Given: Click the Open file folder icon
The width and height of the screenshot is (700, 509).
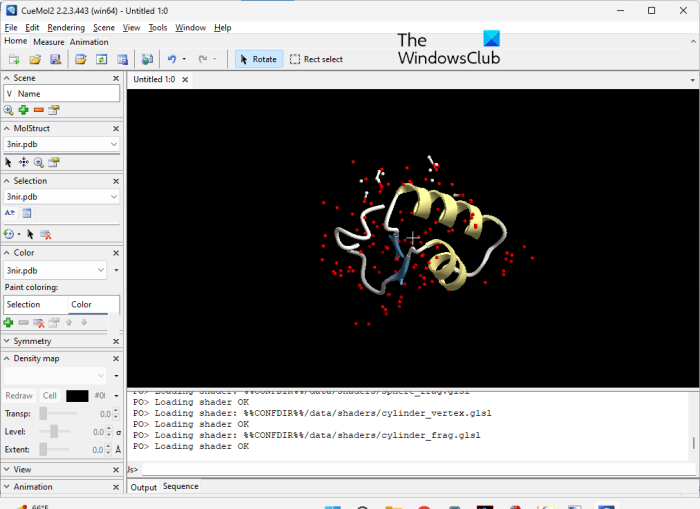Looking at the screenshot, I should pyautogui.click(x=35, y=59).
